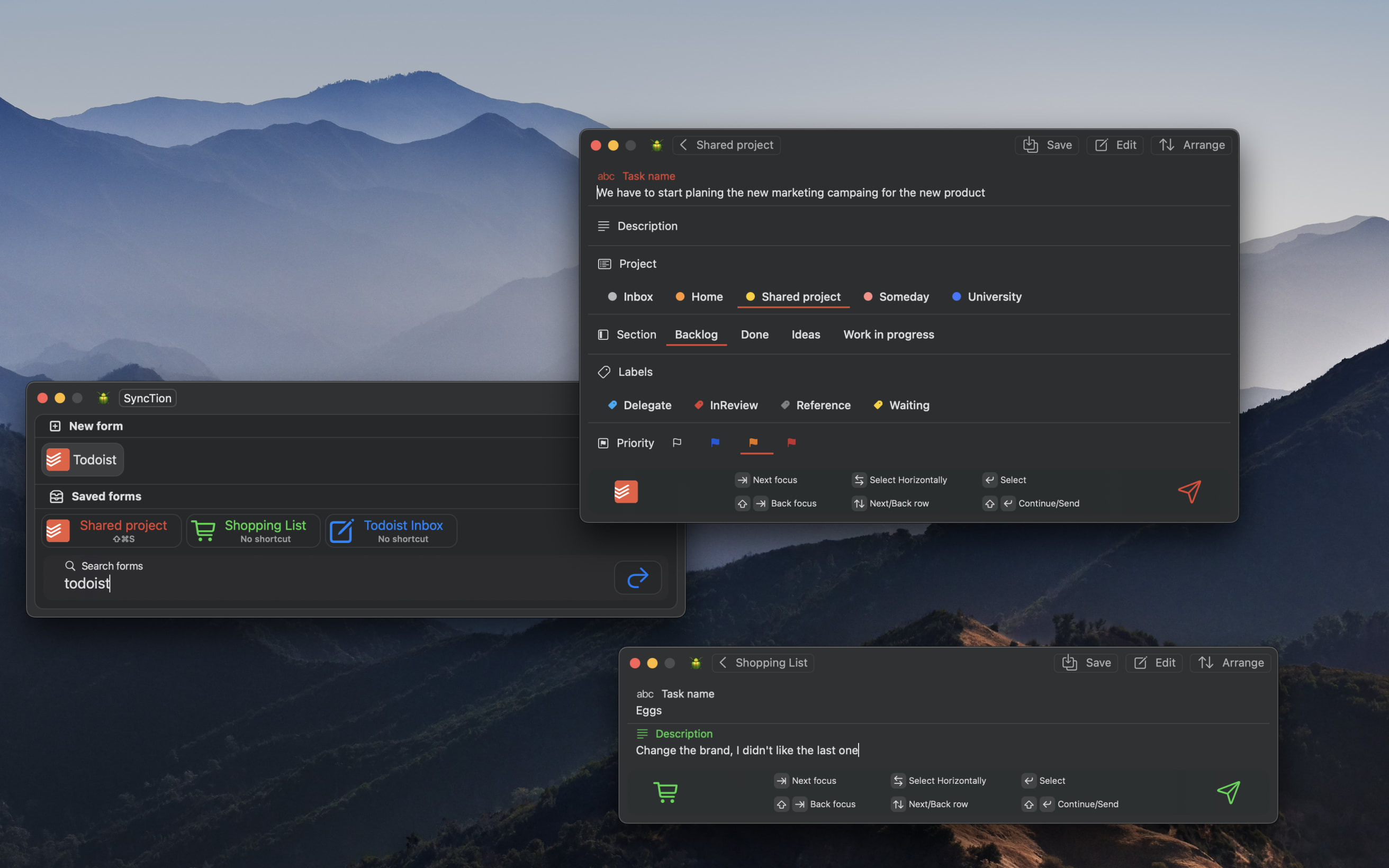
Task: Select the University project option
Action: tap(994, 297)
